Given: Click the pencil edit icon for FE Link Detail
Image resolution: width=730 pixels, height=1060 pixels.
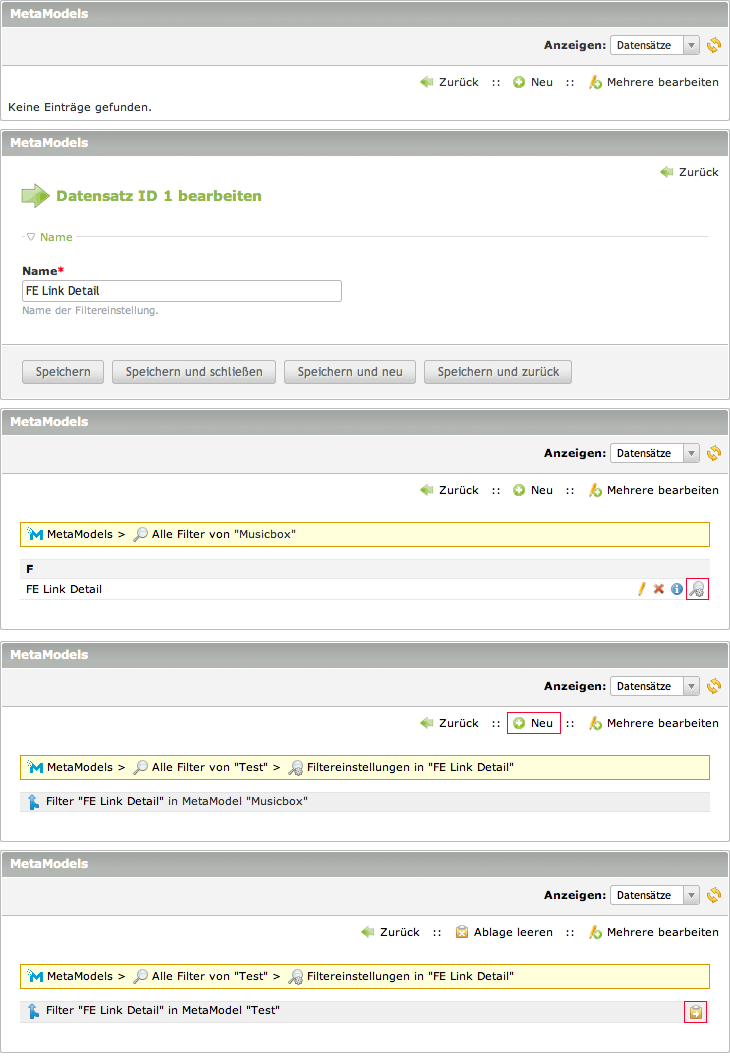Looking at the screenshot, I should [x=642, y=589].
